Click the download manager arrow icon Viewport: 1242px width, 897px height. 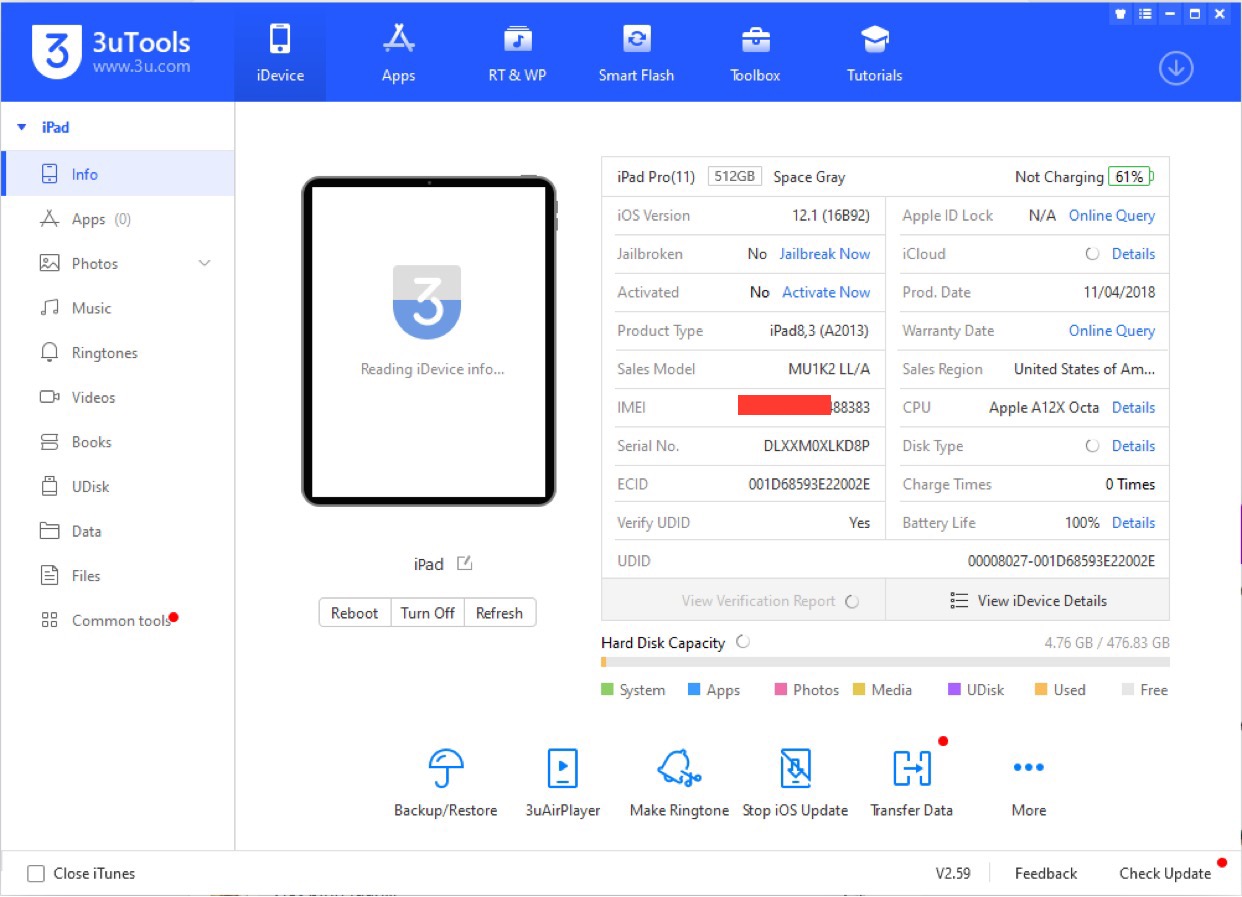click(1176, 68)
